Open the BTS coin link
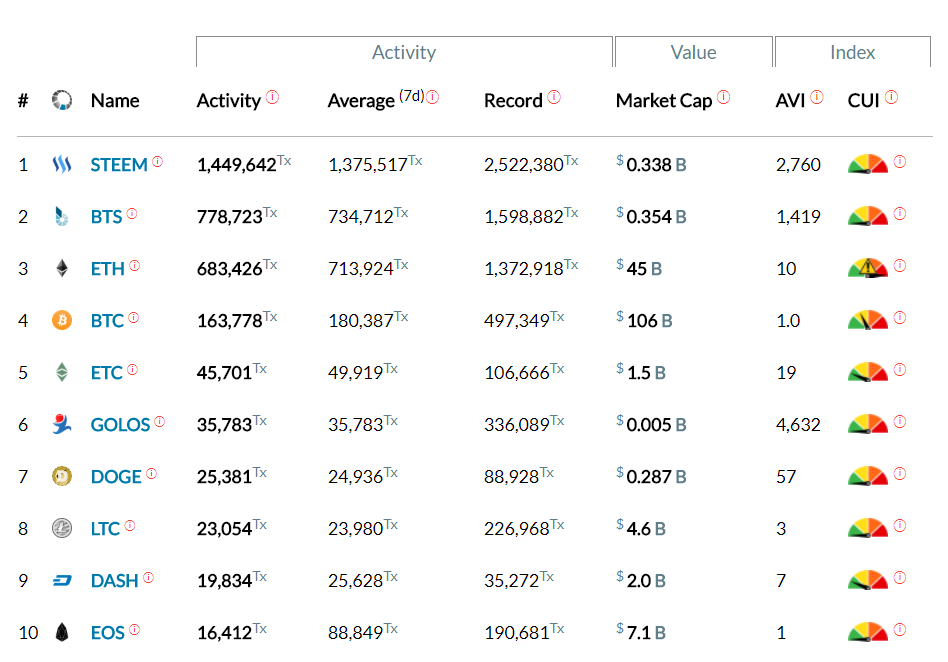This screenshot has width=948, height=662. coord(106,217)
